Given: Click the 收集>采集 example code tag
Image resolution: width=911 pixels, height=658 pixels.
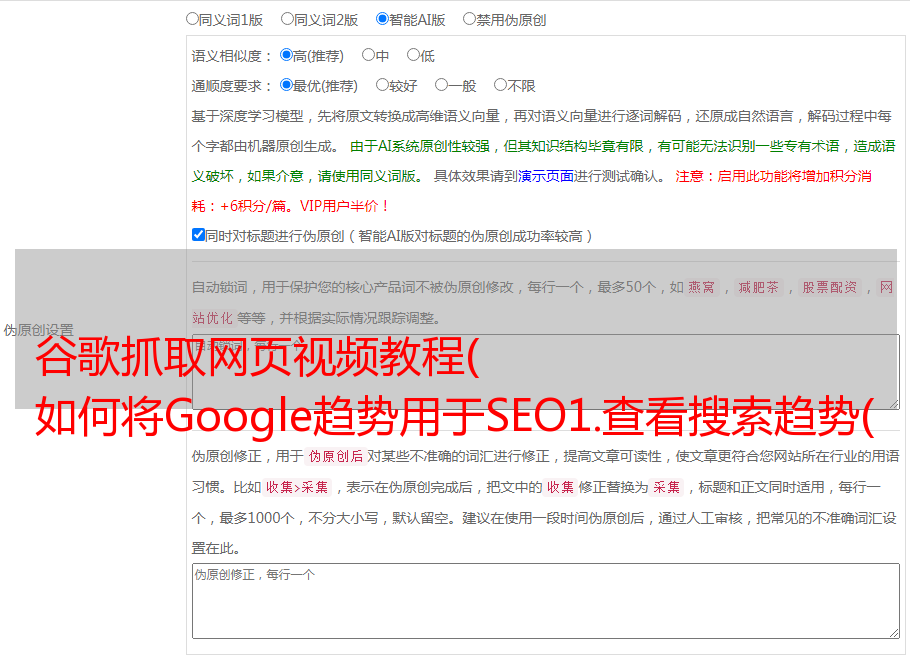Looking at the screenshot, I should pyautogui.click(x=297, y=488).
